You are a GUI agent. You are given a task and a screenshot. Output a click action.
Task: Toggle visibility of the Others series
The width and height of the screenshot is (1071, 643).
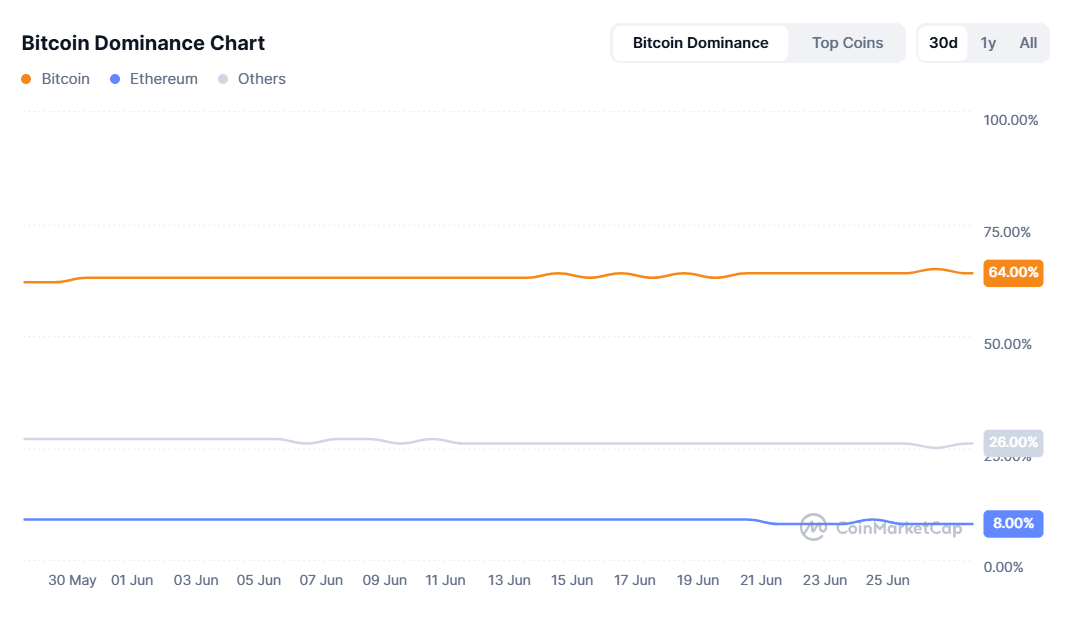point(261,78)
